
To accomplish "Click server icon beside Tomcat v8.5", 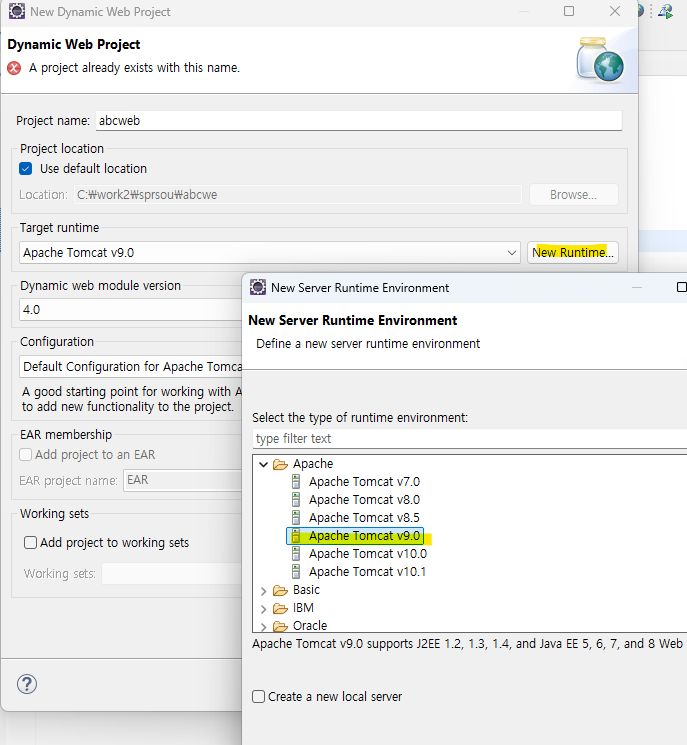I will tap(296, 518).
